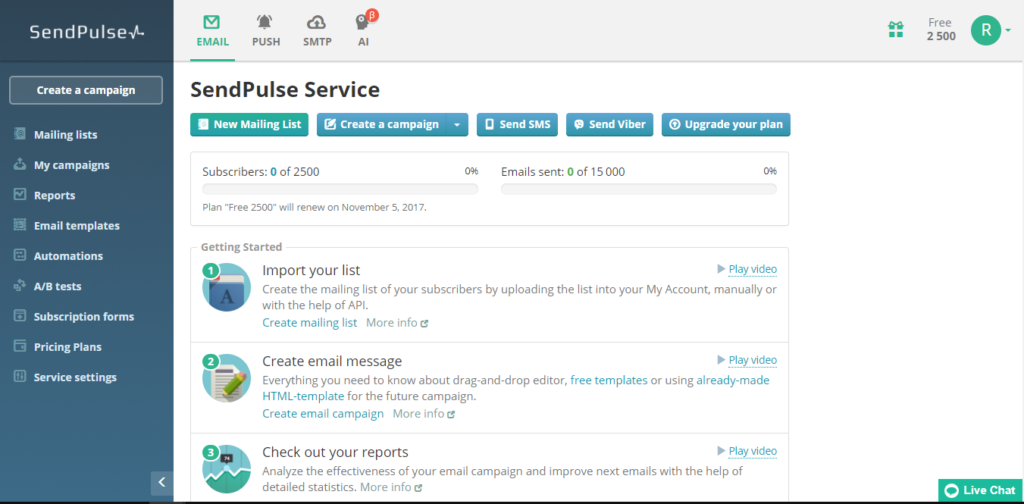This screenshot has height=504, width=1024.
Task: Click the EMAIL envelope icon
Action: click(212, 22)
